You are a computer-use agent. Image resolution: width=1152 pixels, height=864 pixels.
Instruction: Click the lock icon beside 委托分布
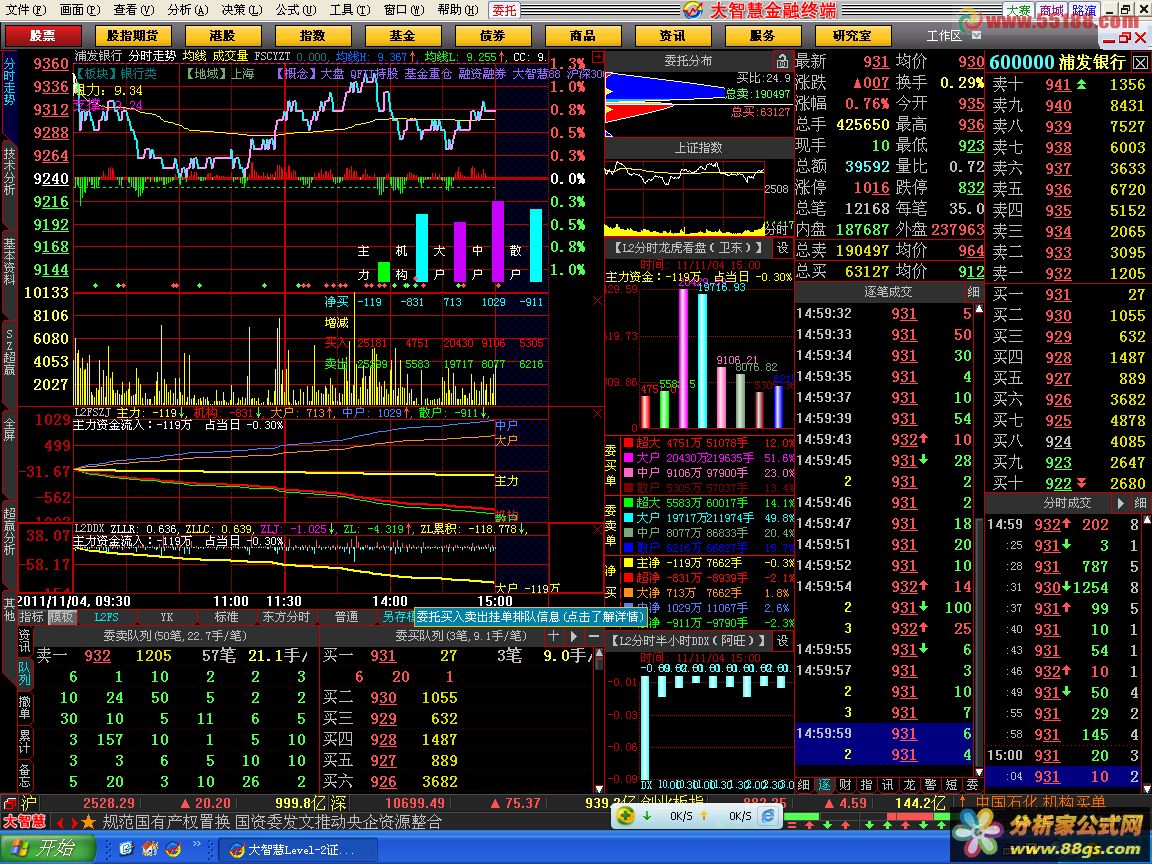[x=782, y=61]
